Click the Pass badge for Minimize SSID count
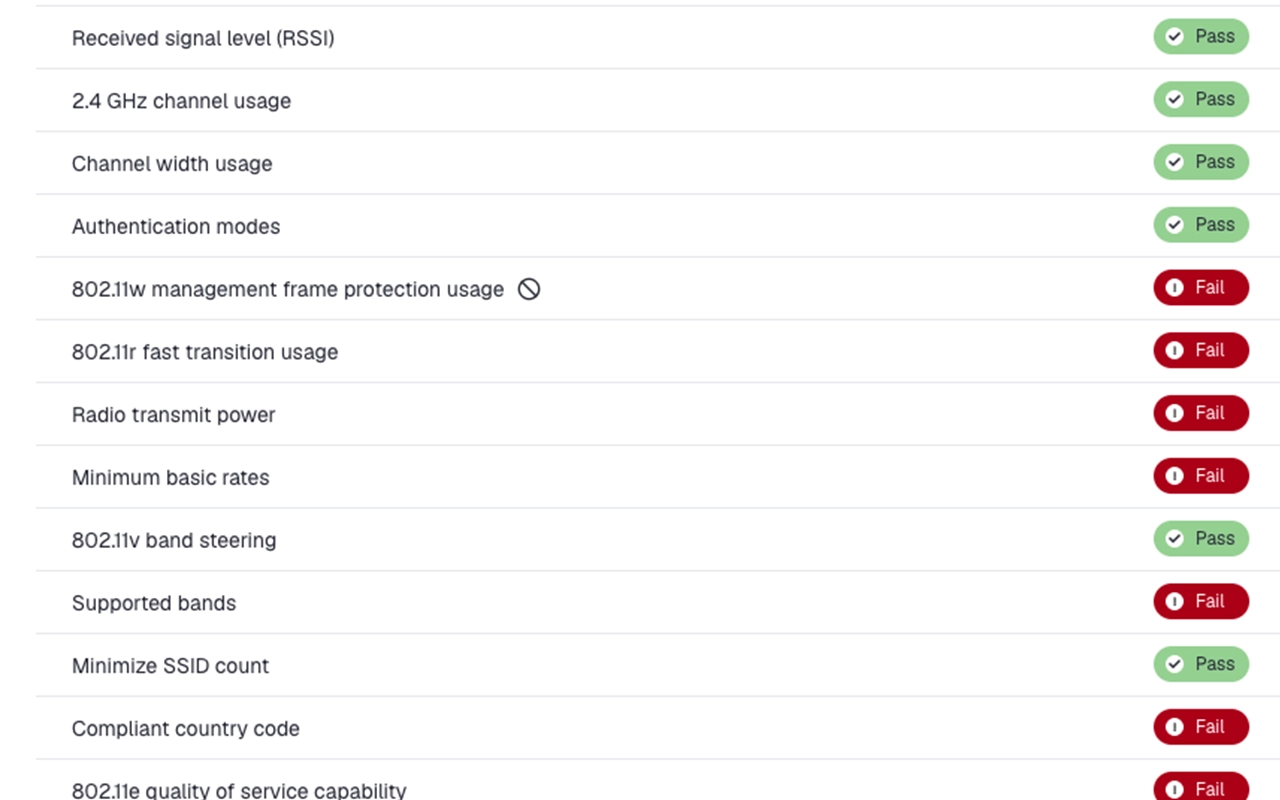The height and width of the screenshot is (800, 1280). tap(1201, 664)
